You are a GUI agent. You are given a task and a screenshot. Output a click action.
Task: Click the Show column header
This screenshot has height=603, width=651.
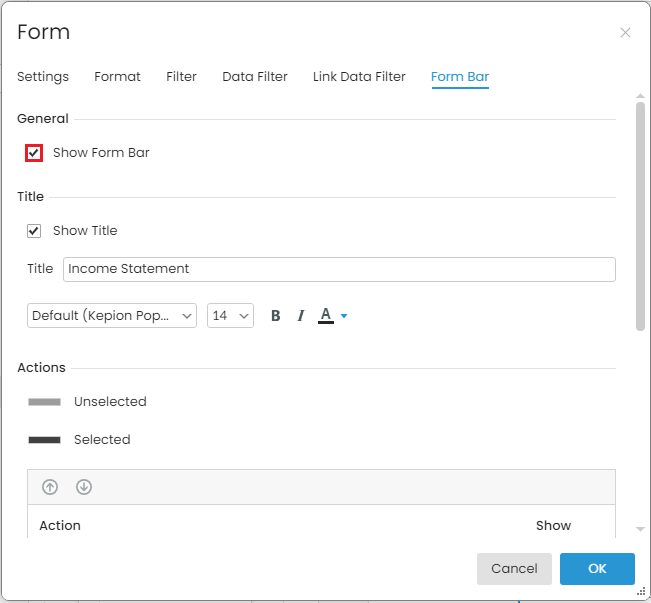coord(553,525)
